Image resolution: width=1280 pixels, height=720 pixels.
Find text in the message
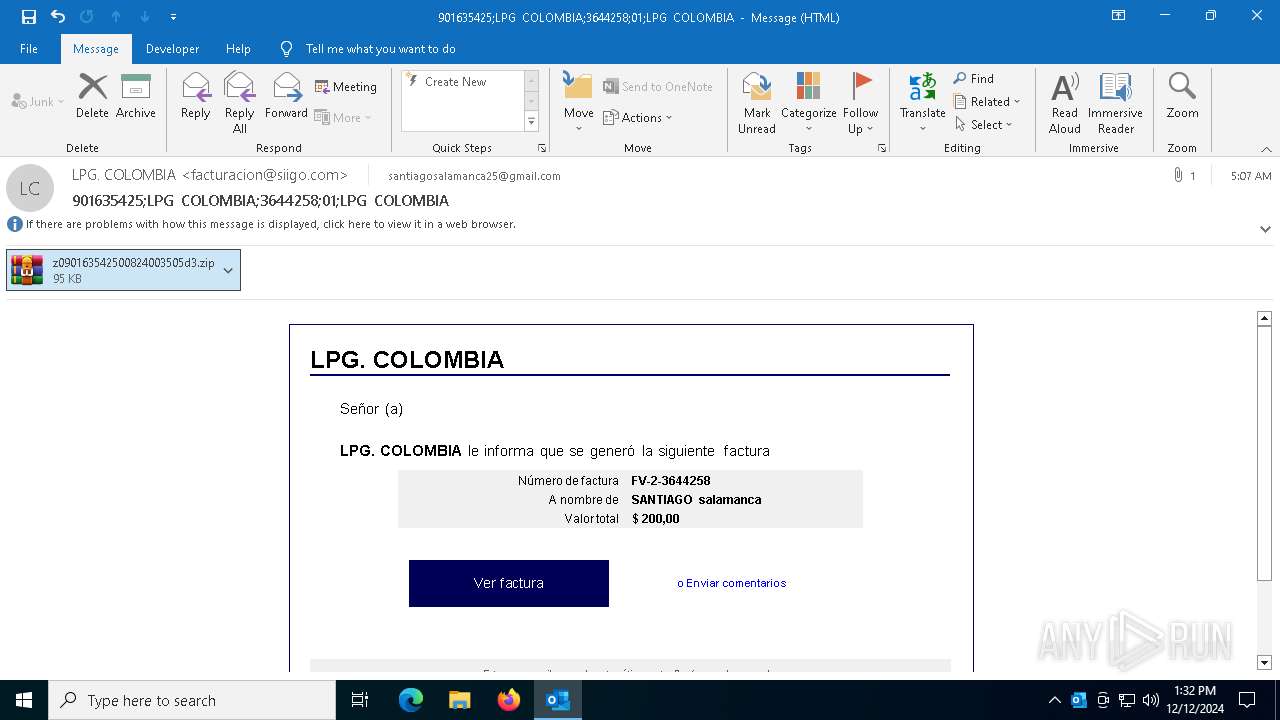[x=974, y=78]
